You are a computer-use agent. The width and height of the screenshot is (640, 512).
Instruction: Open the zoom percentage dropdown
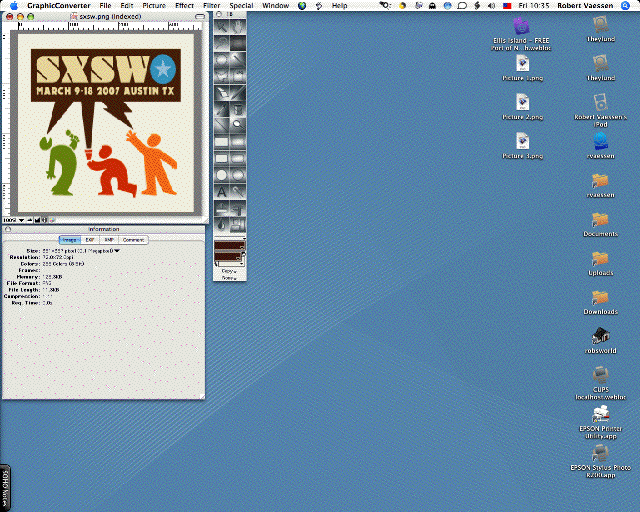point(12,218)
